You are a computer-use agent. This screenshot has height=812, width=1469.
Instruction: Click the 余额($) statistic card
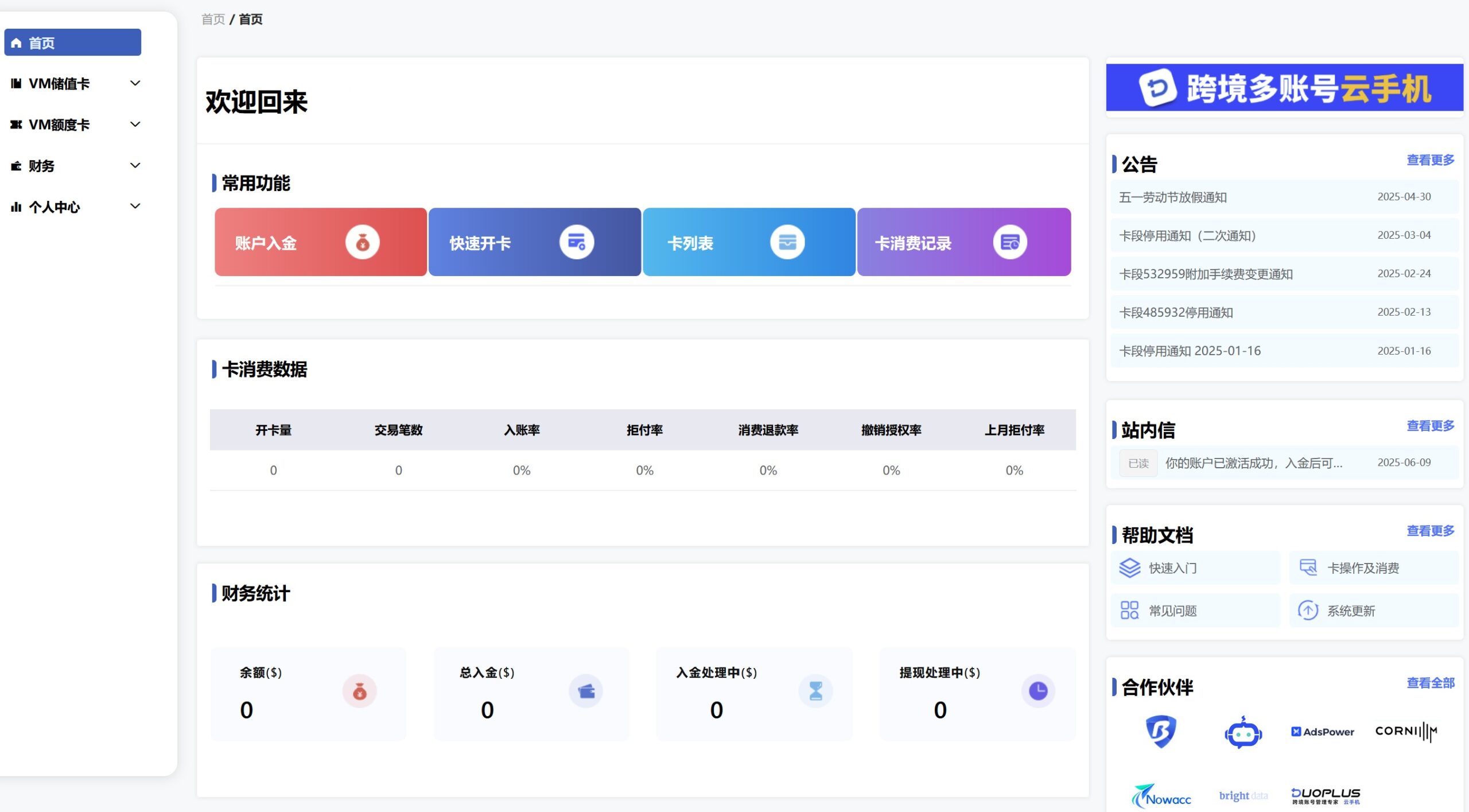(x=309, y=693)
